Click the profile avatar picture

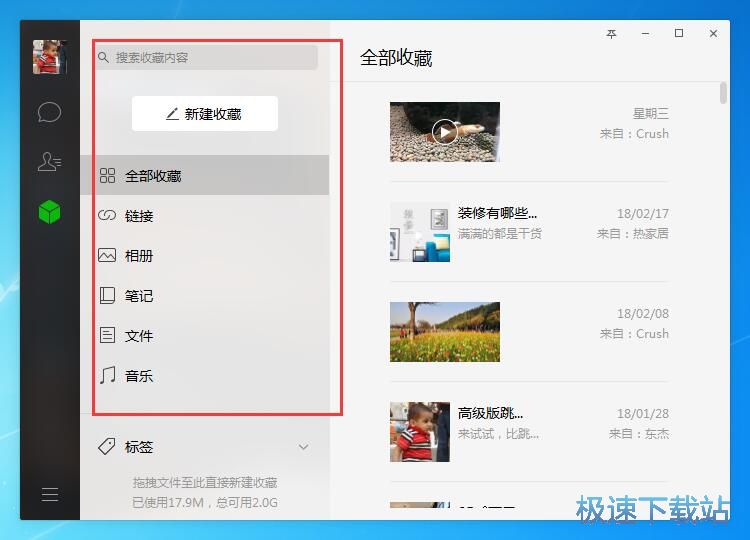(49, 57)
